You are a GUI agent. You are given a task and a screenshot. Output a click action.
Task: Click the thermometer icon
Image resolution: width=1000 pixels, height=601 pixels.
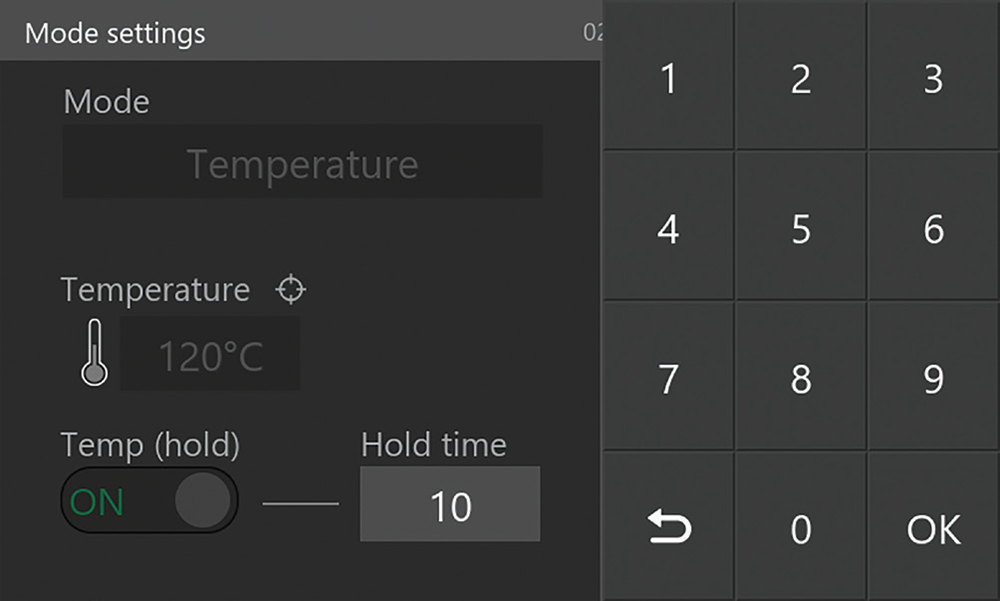pos(94,353)
